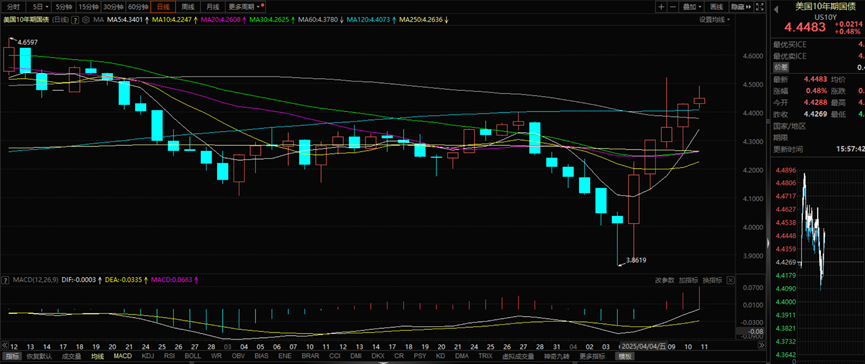Close the MACD indicator panel

pyautogui.click(x=731, y=280)
